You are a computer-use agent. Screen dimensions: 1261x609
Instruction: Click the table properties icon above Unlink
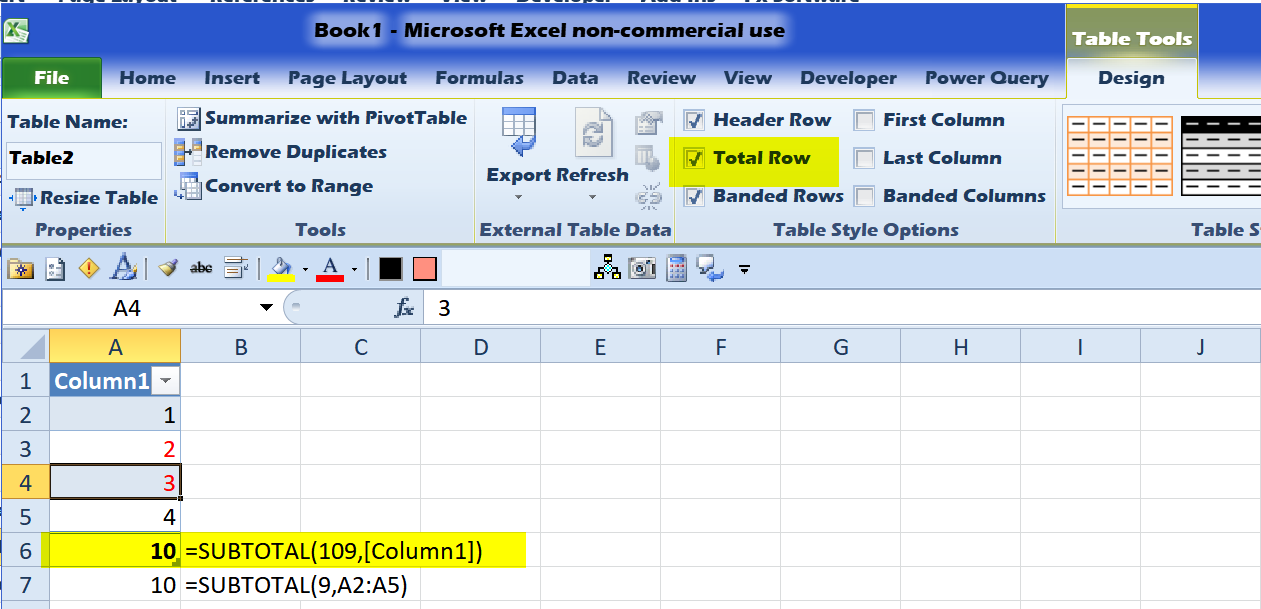649,125
